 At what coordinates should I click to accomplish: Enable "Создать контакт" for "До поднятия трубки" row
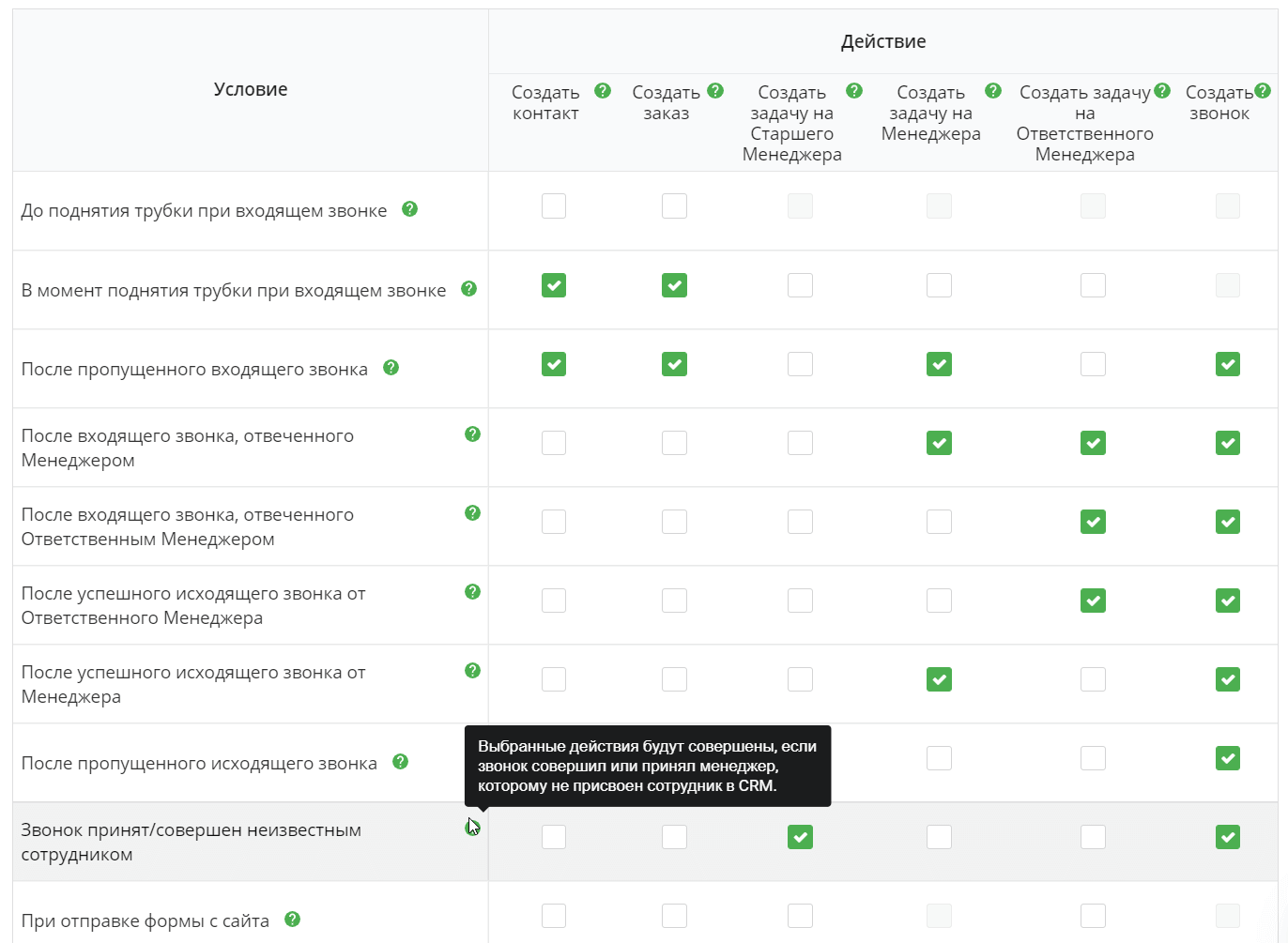click(x=554, y=206)
